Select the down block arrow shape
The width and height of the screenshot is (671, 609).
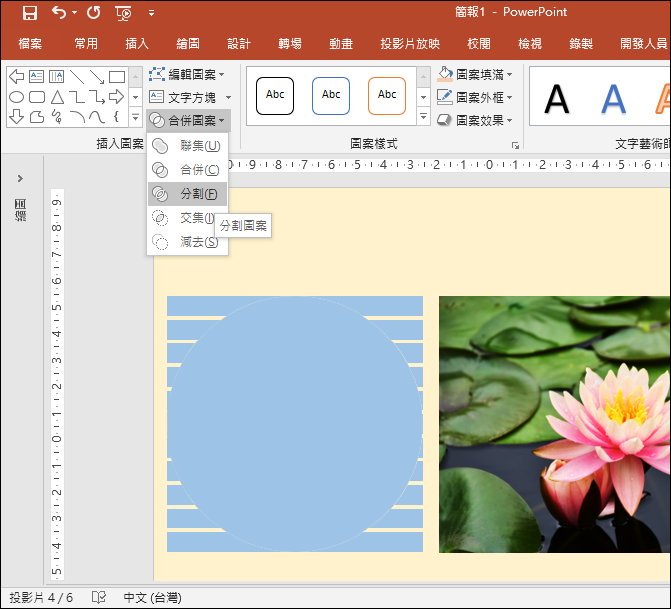(16, 116)
